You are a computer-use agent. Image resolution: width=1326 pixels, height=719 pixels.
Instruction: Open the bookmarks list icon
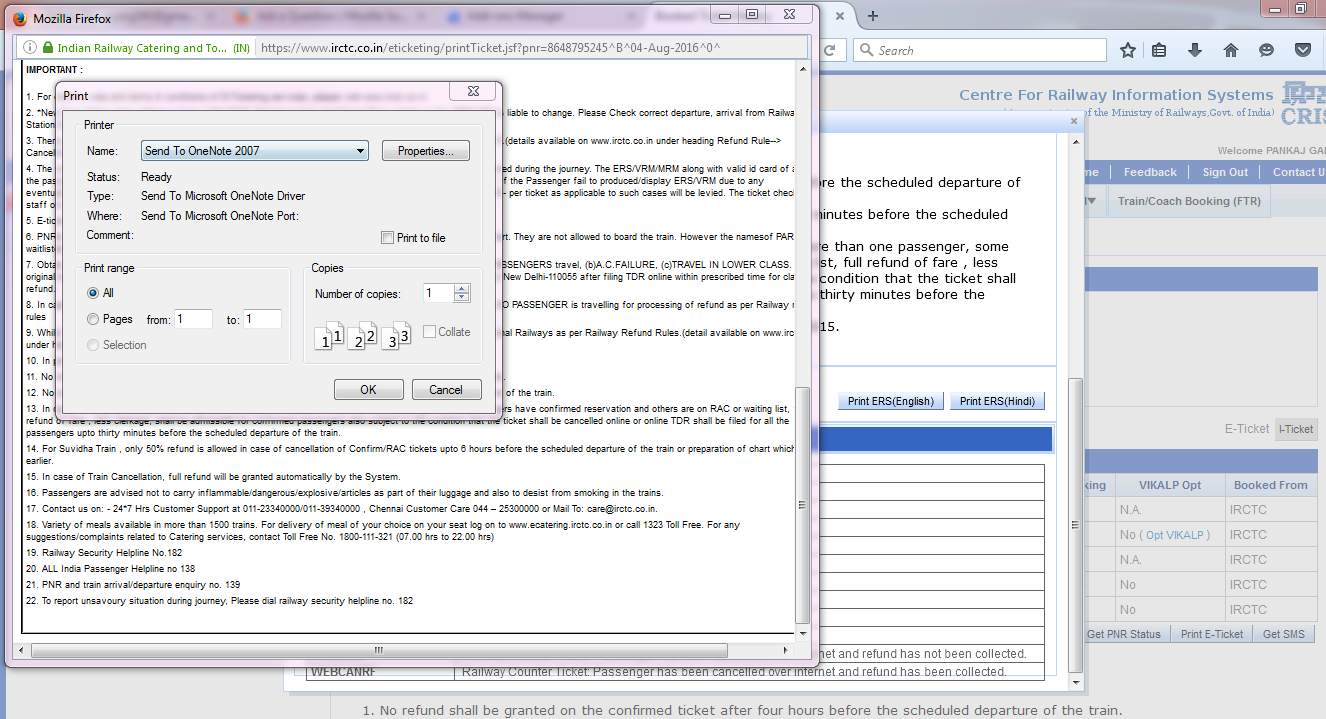pyautogui.click(x=1159, y=50)
